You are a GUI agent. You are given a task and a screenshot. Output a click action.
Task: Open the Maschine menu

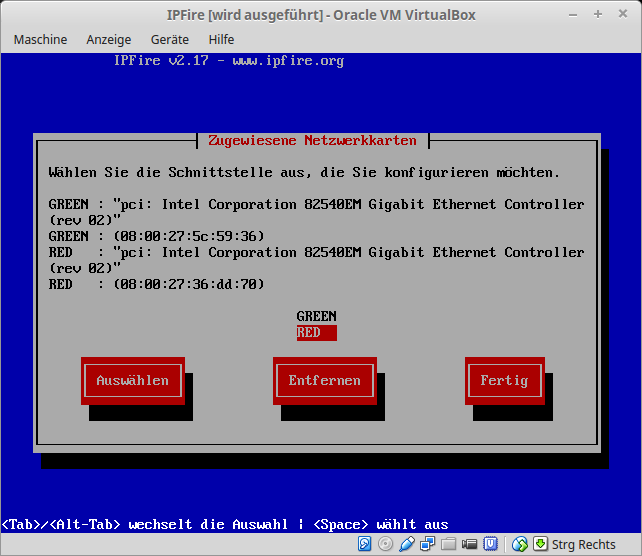[x=40, y=39]
